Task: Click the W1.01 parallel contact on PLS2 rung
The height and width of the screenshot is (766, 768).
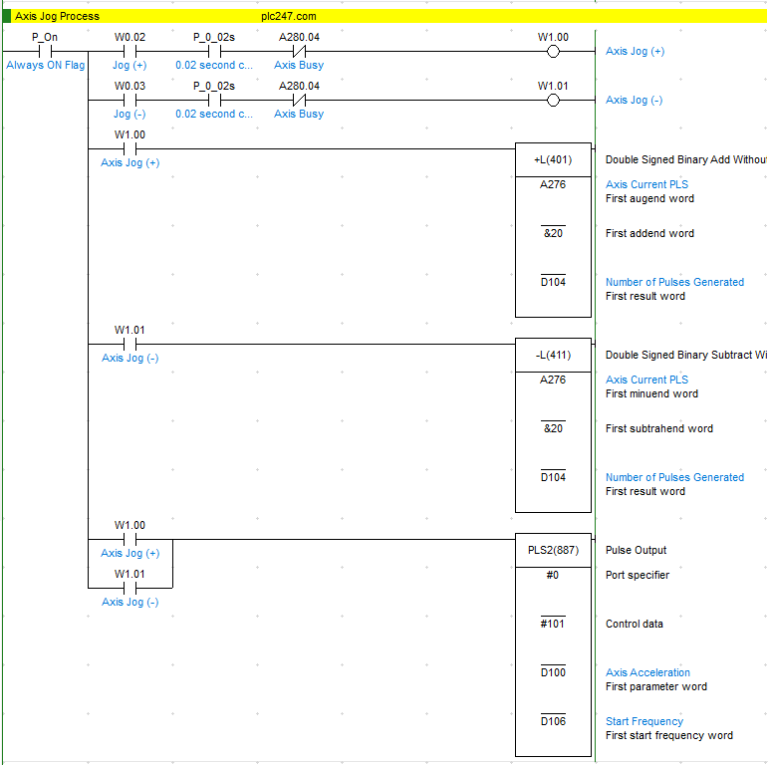Action: pyautogui.click(x=130, y=588)
